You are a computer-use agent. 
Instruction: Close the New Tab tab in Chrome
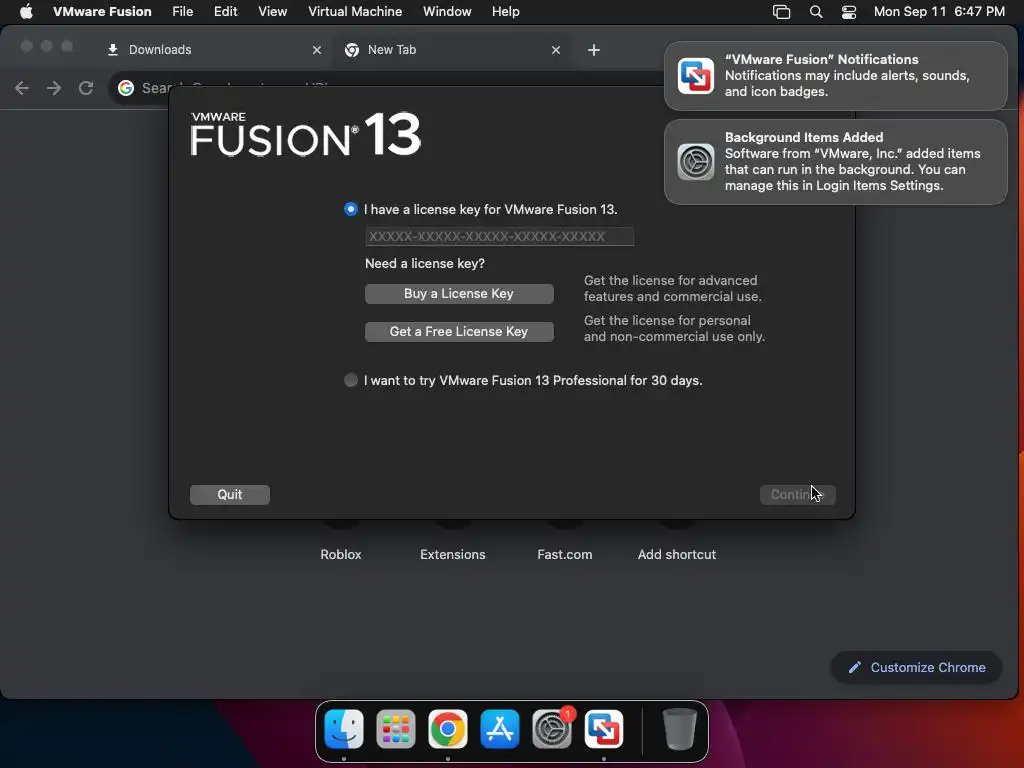pyautogui.click(x=556, y=50)
